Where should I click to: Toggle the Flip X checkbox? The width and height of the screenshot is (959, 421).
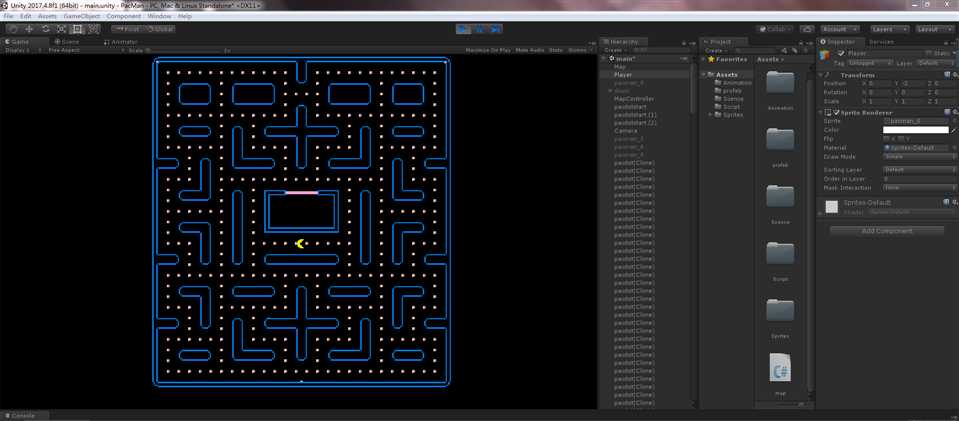tap(886, 139)
